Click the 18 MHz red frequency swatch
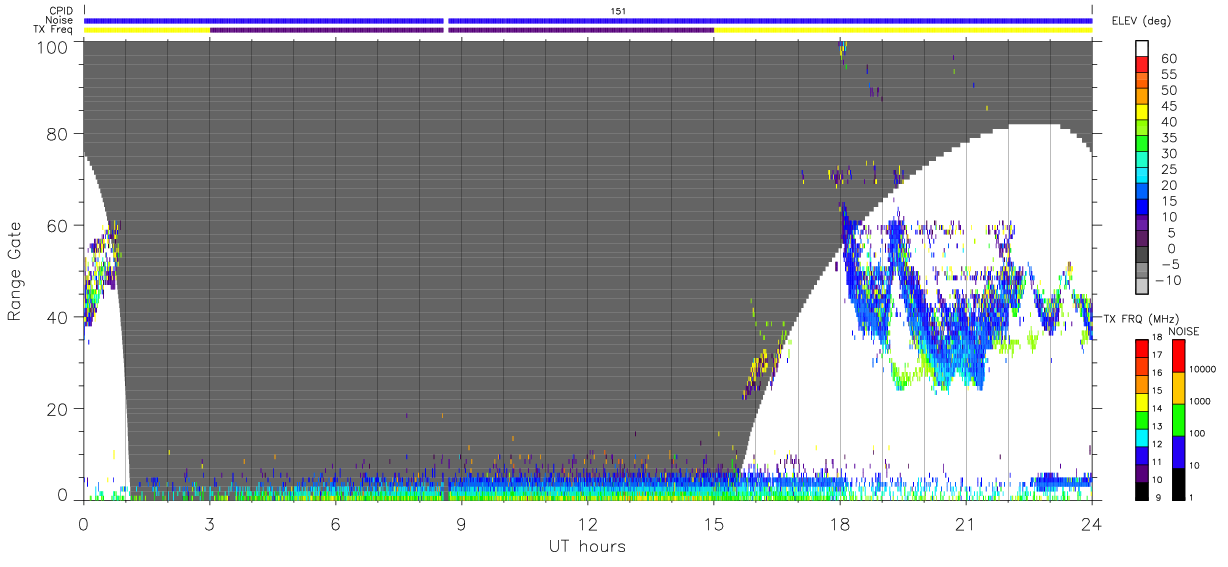Screen dimensions: 1228x567 (x=1141, y=347)
